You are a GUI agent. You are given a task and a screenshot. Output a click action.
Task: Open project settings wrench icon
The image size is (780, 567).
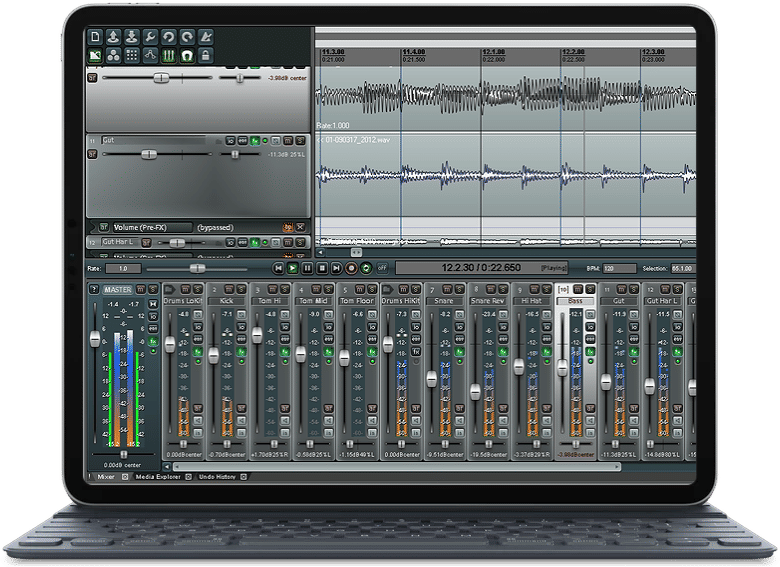(x=150, y=37)
